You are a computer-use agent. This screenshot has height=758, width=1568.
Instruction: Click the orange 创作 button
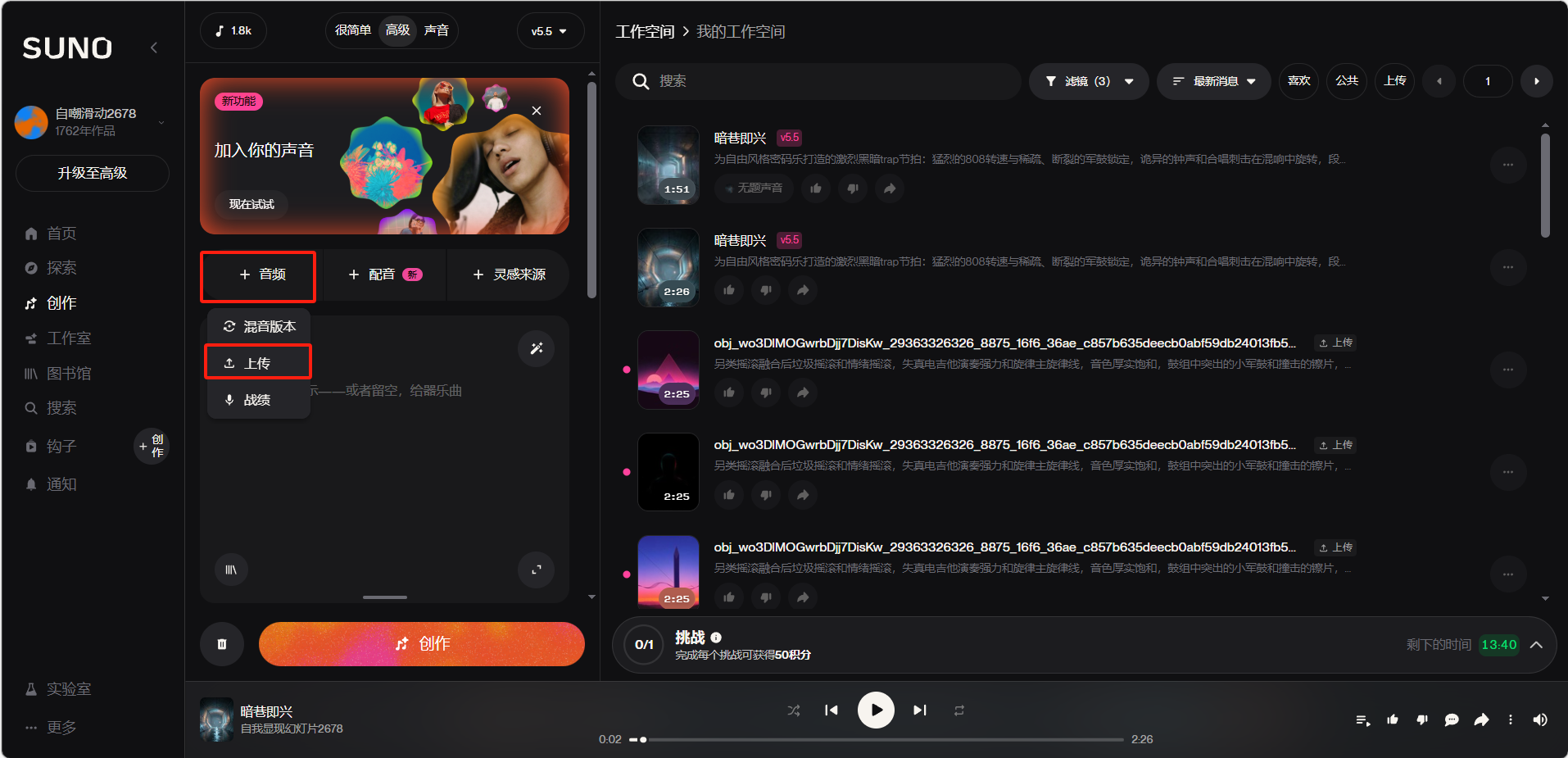pyautogui.click(x=422, y=644)
